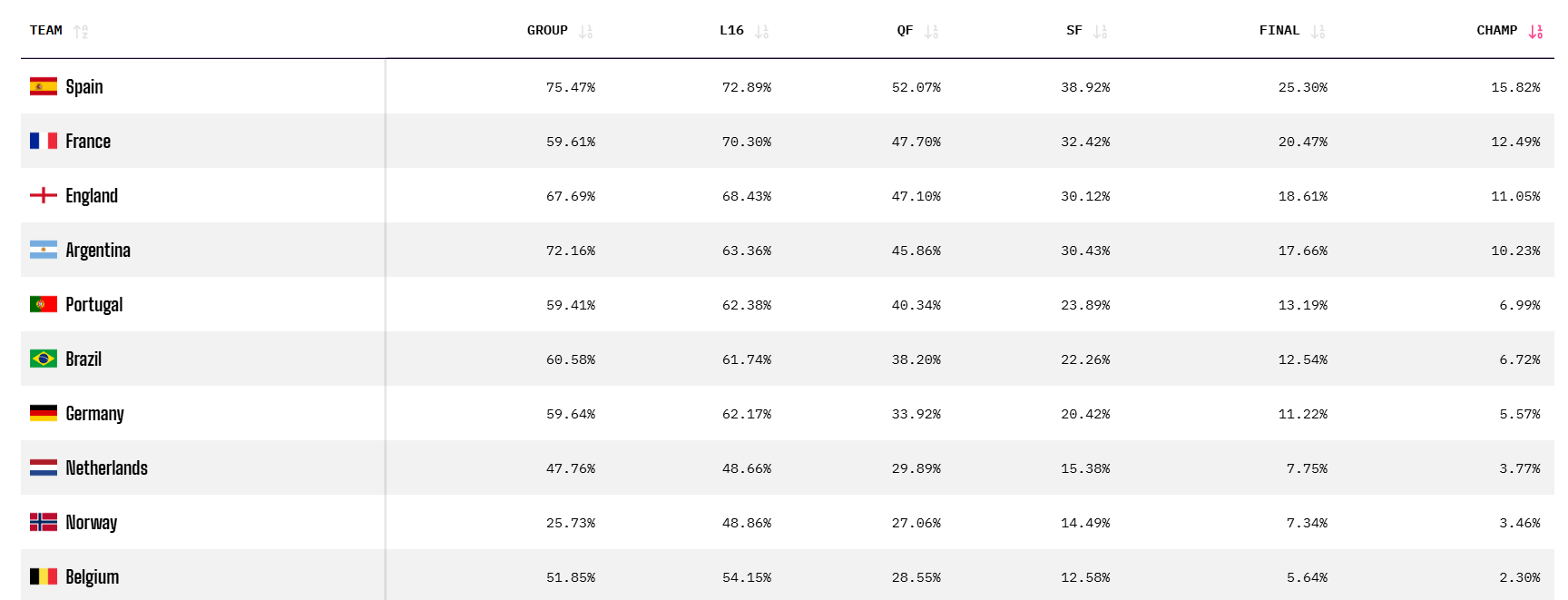Click the sort icon beside TEAM header
Image resolution: width=1568 pixels, height=600 pixels.
pos(81,32)
